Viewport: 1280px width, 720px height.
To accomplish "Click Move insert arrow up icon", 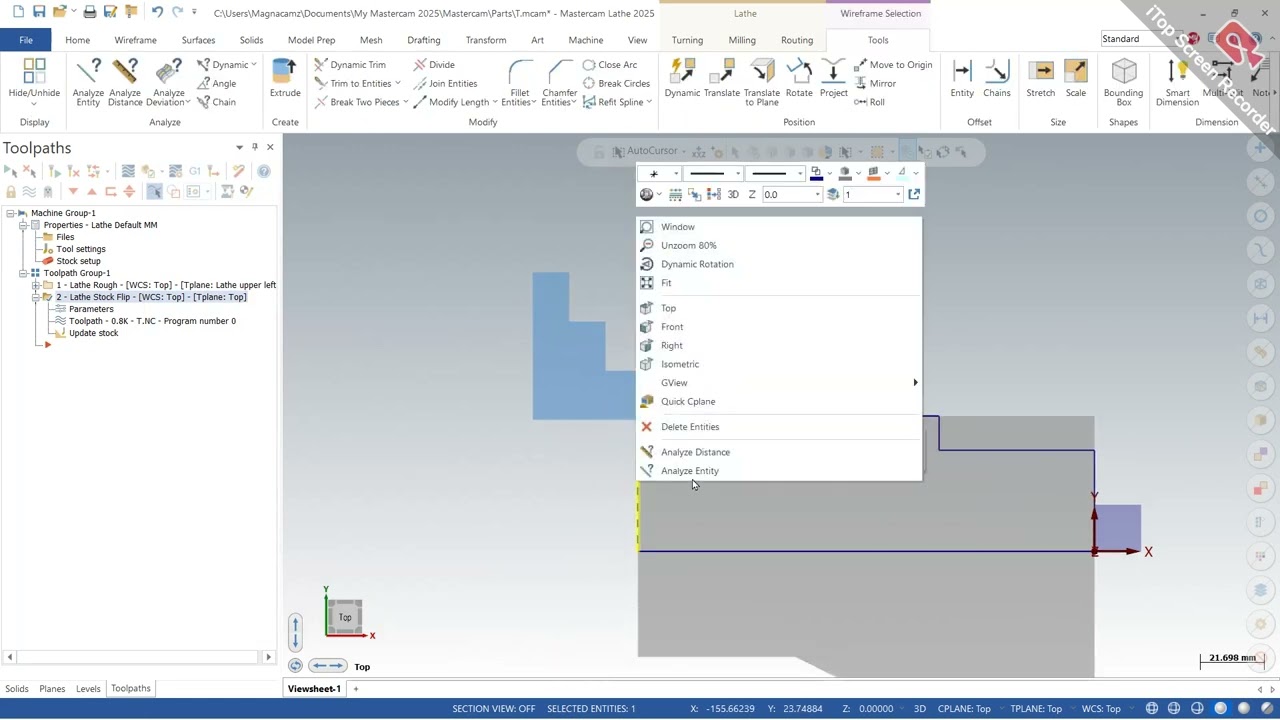I will click(92, 191).
